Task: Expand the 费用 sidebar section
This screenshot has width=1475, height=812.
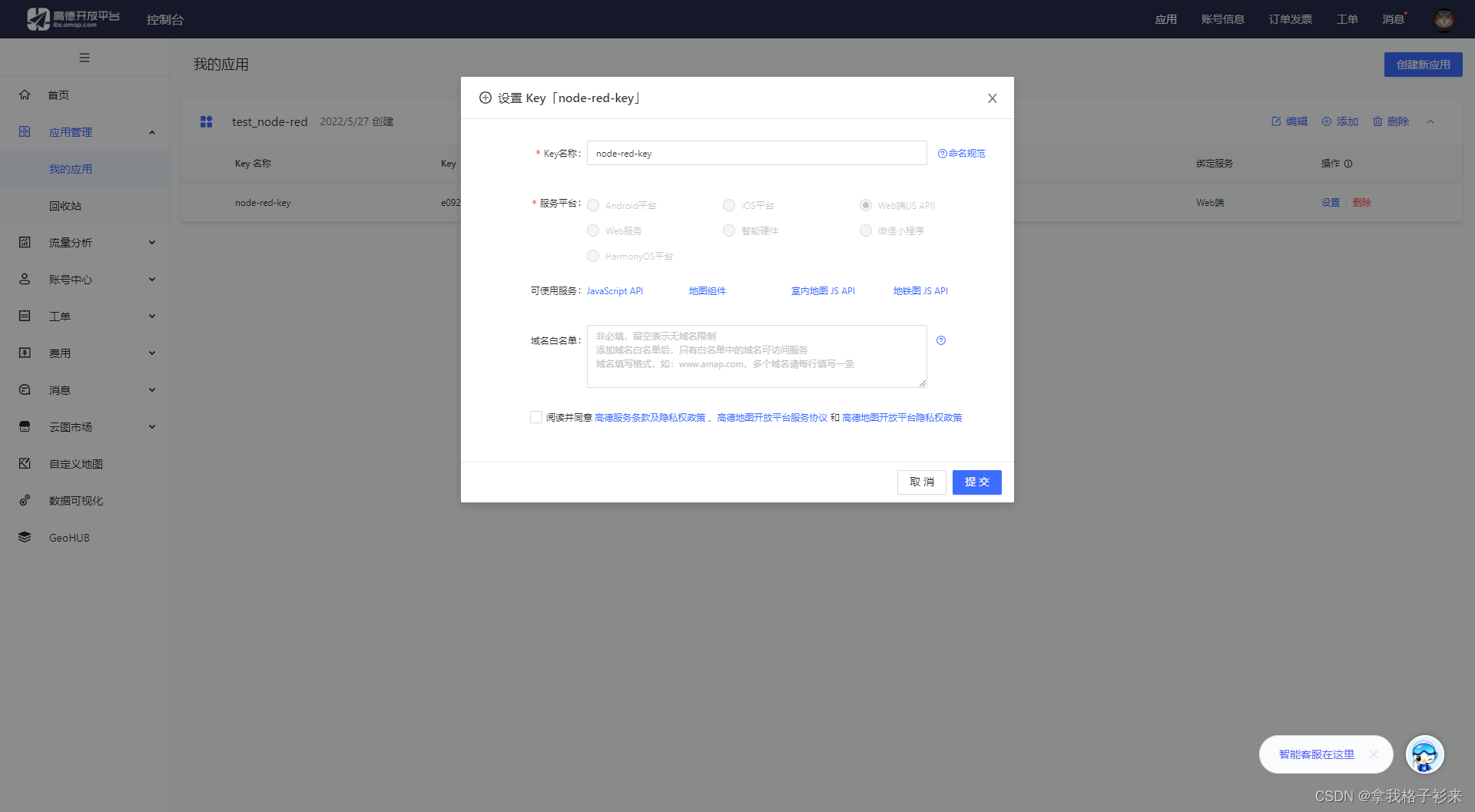Action: 152,353
